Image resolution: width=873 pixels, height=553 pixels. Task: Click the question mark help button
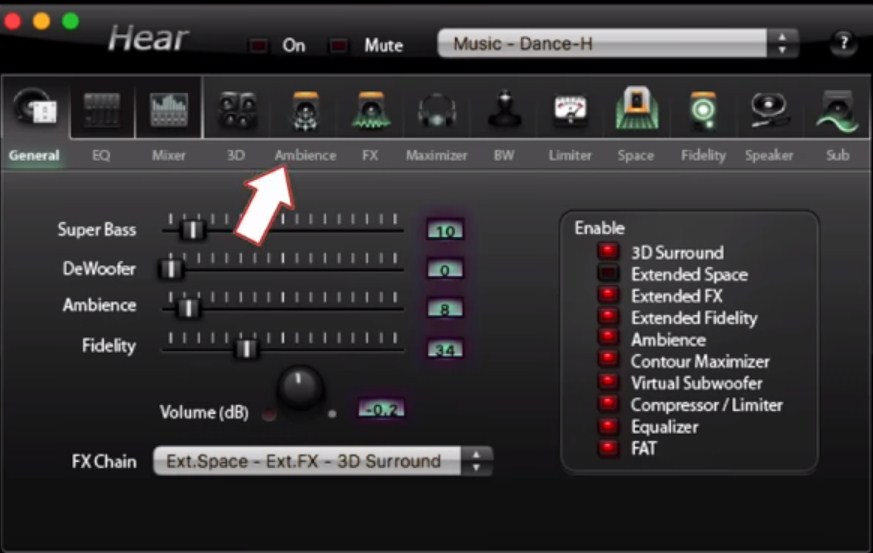842,43
